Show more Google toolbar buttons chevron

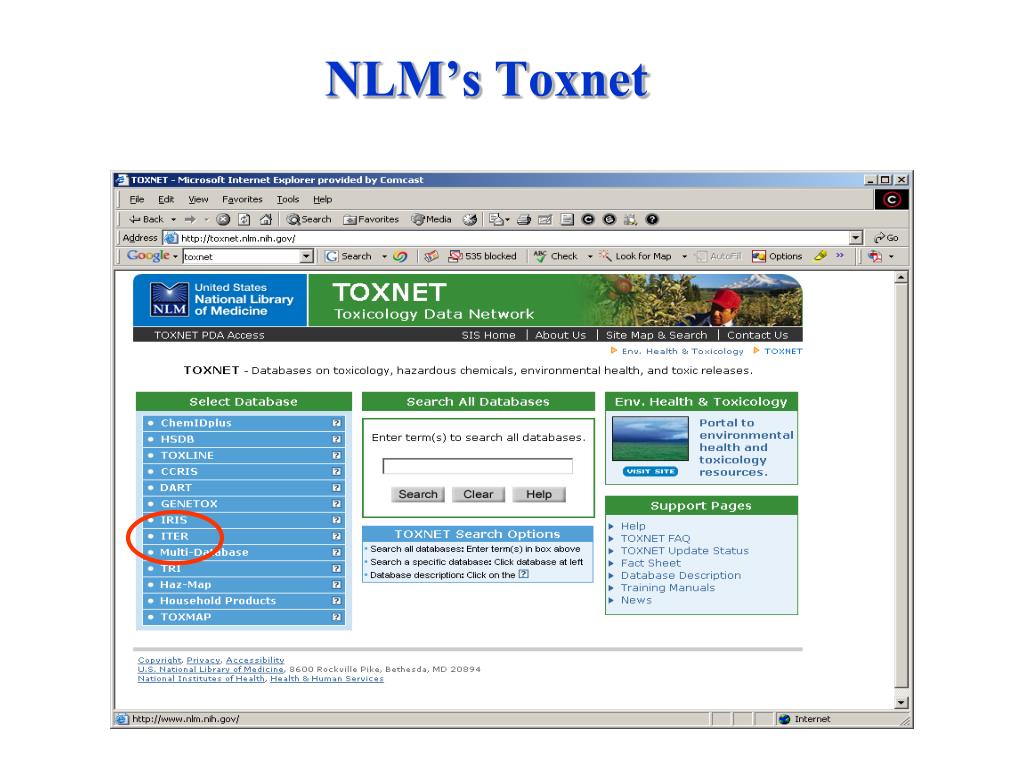(840, 255)
